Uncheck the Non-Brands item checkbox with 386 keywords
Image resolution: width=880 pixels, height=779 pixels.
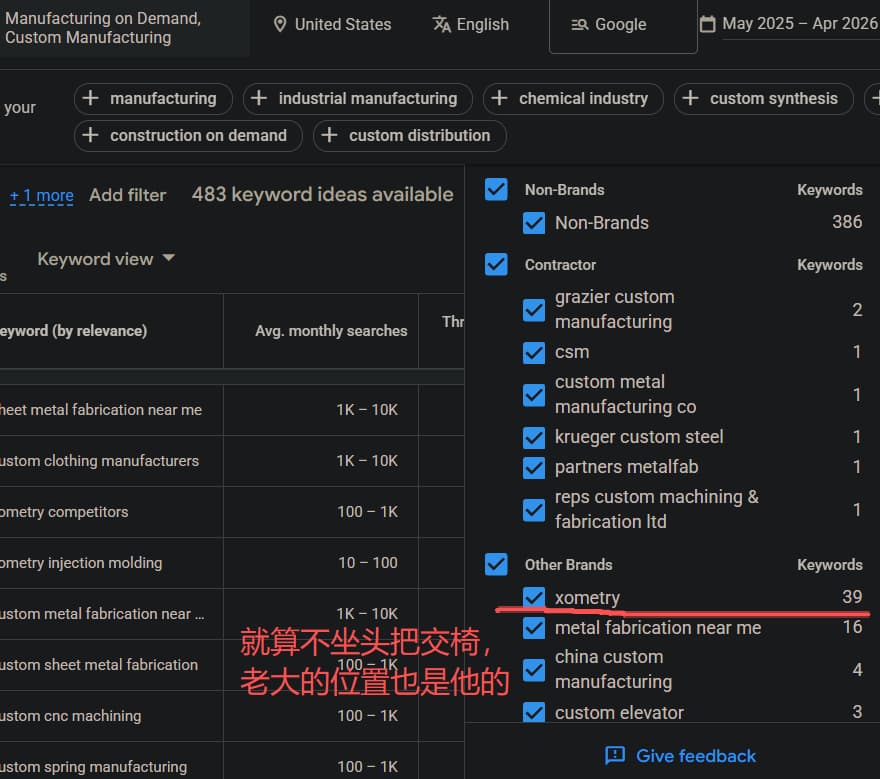pos(534,223)
